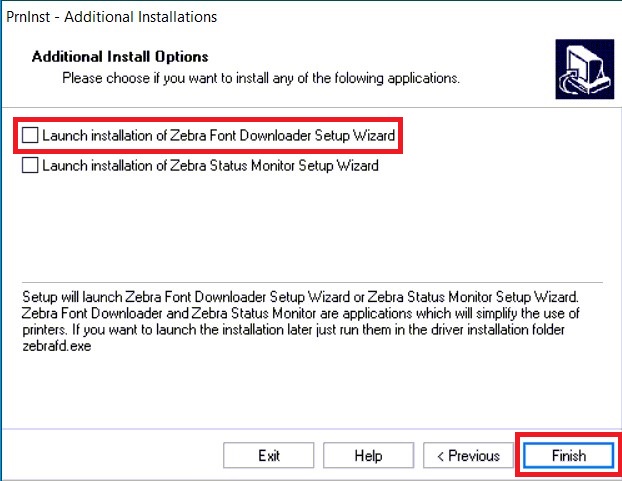Click the 'Zebra Status Monitor are applications' description line

point(301,313)
